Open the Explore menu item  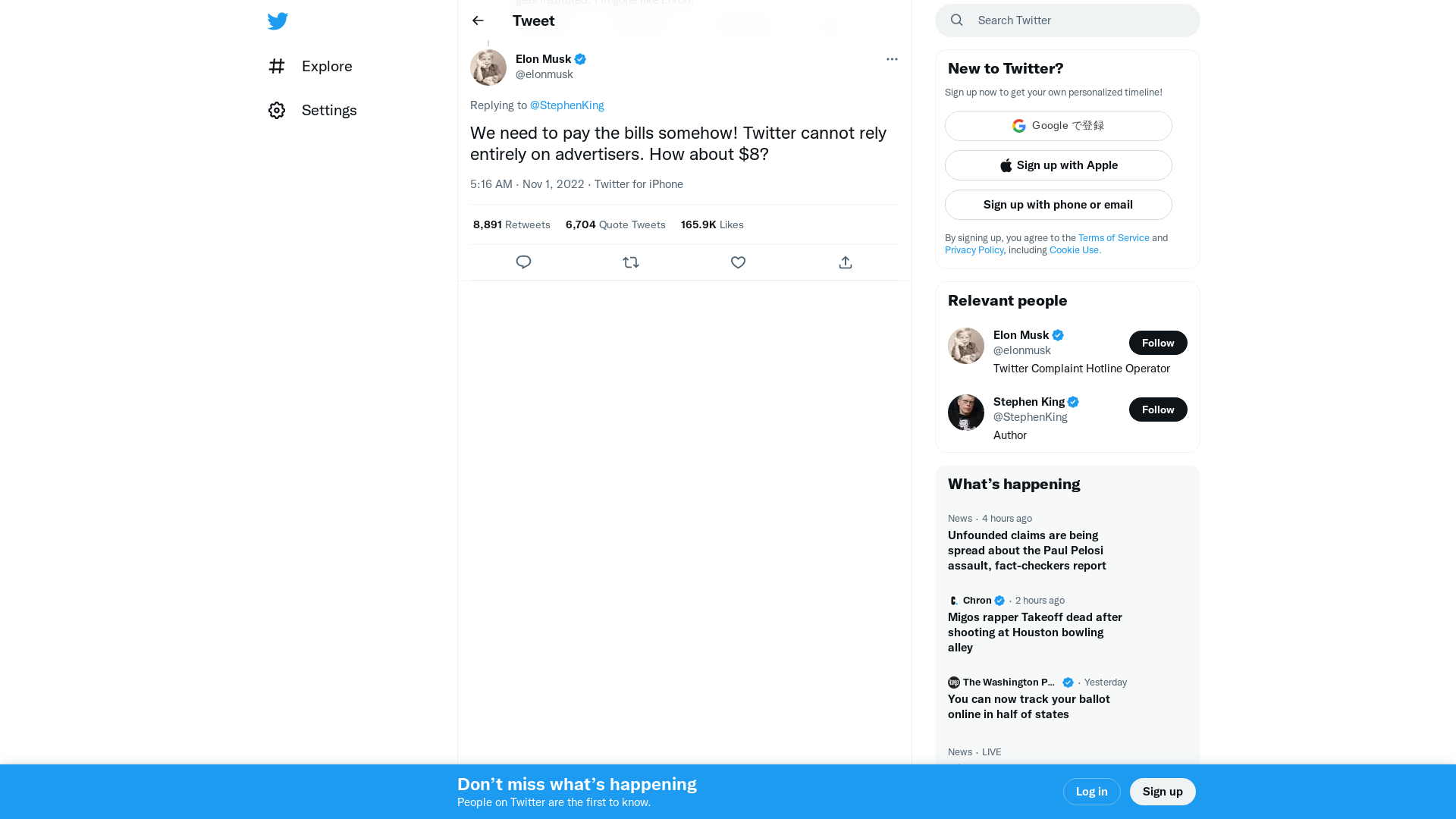(326, 66)
